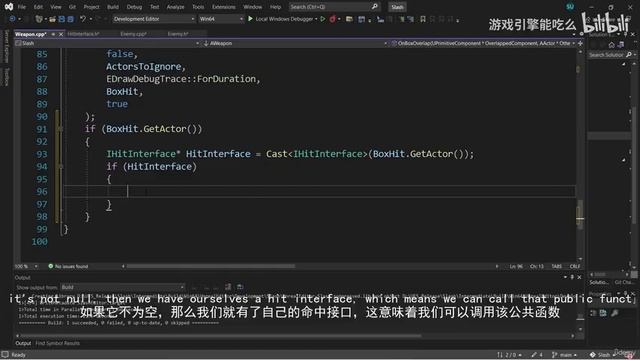The image size is (640, 360).
Task: Switch to the Weapon.cpp tab
Action: point(30,34)
